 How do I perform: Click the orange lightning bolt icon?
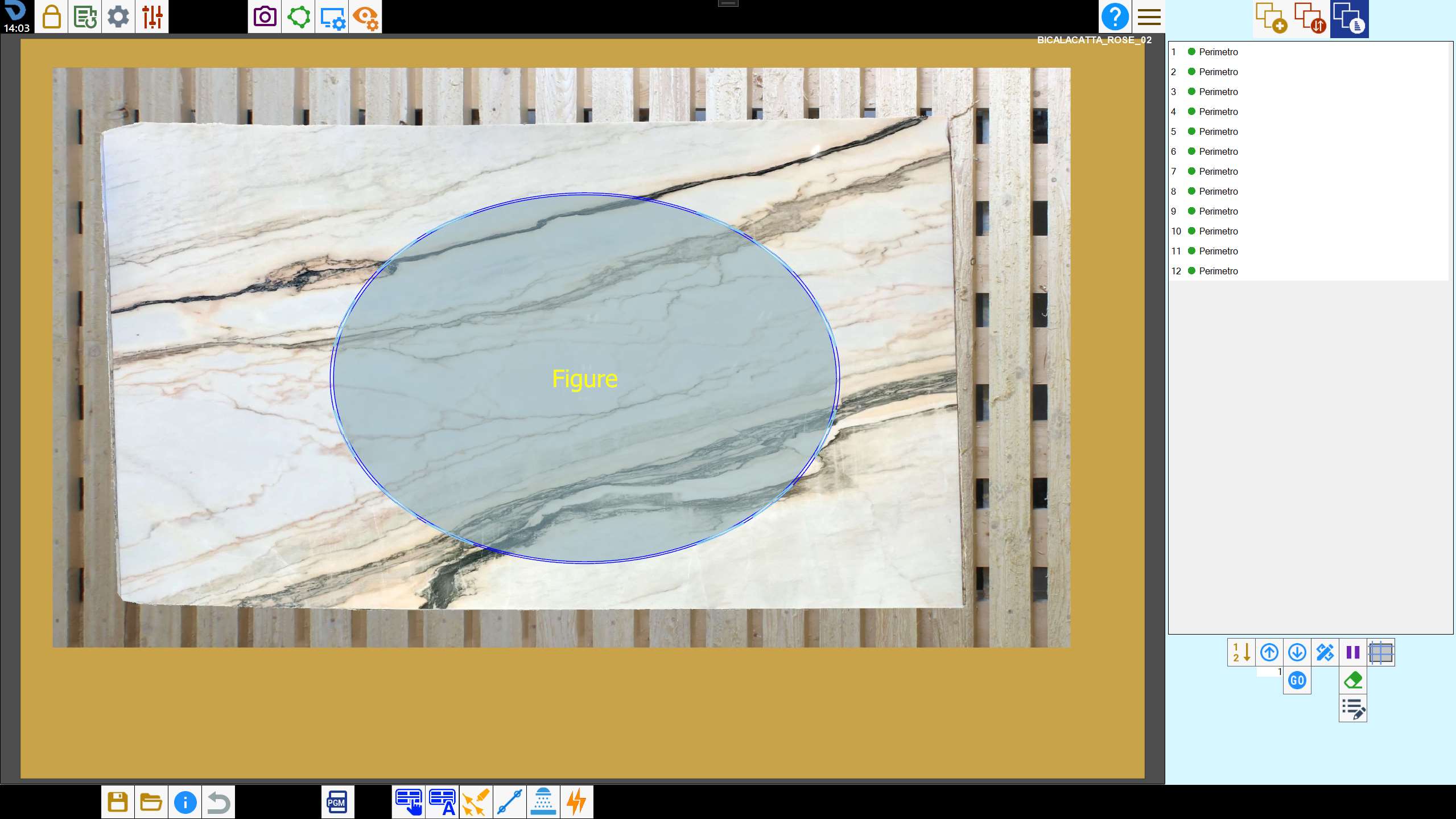point(576,802)
